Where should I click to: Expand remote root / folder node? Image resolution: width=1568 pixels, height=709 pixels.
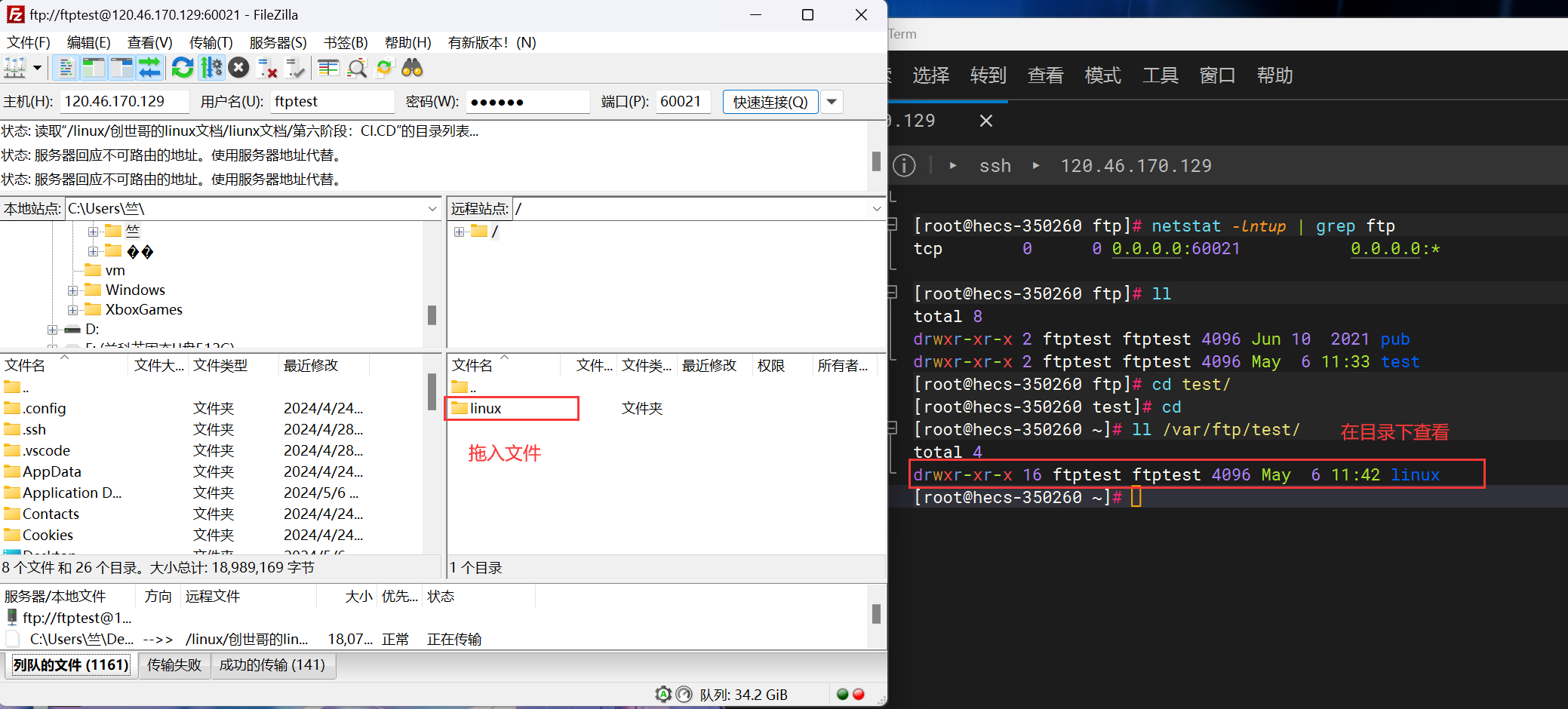point(459,232)
